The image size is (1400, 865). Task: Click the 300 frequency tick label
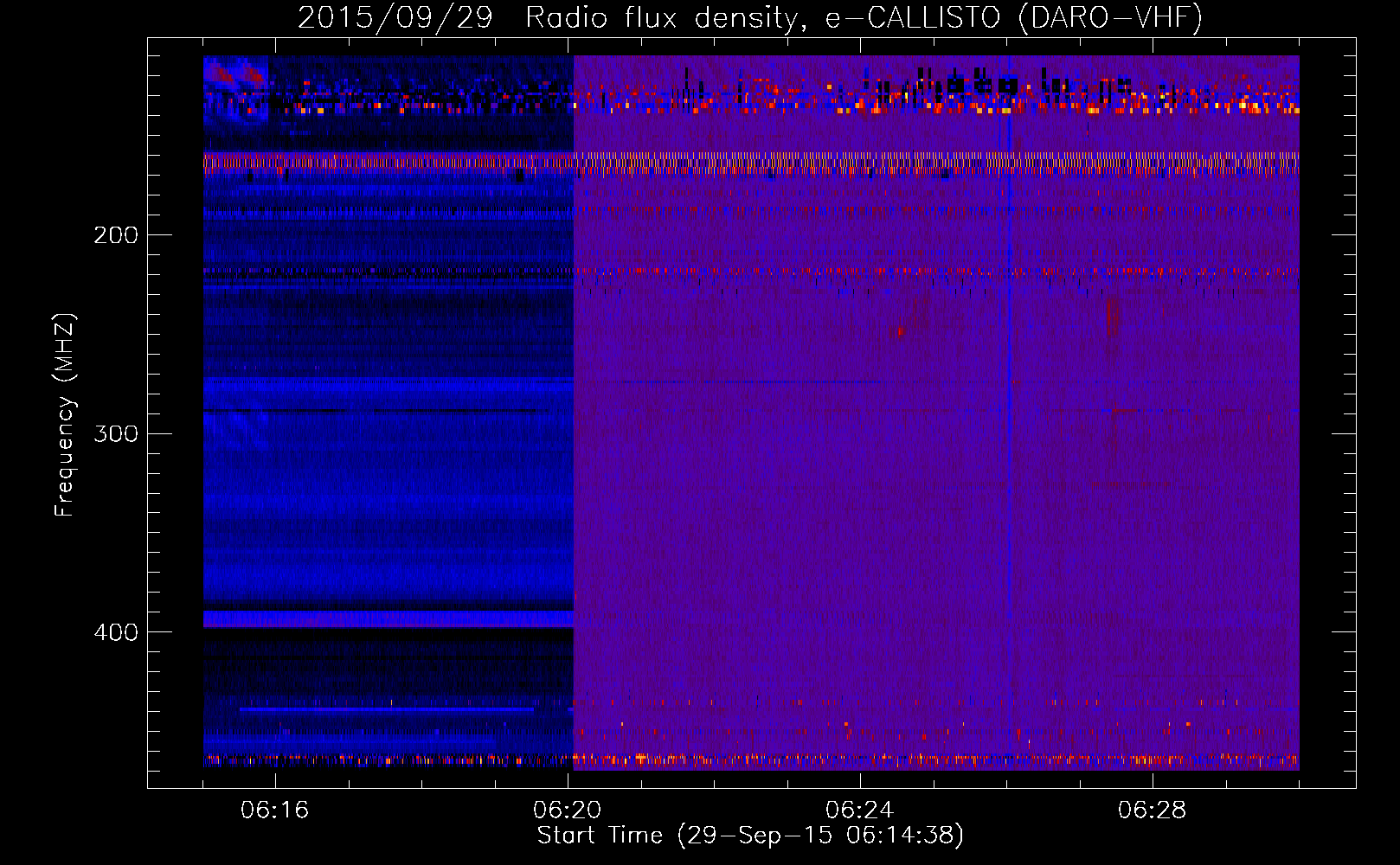(x=116, y=433)
